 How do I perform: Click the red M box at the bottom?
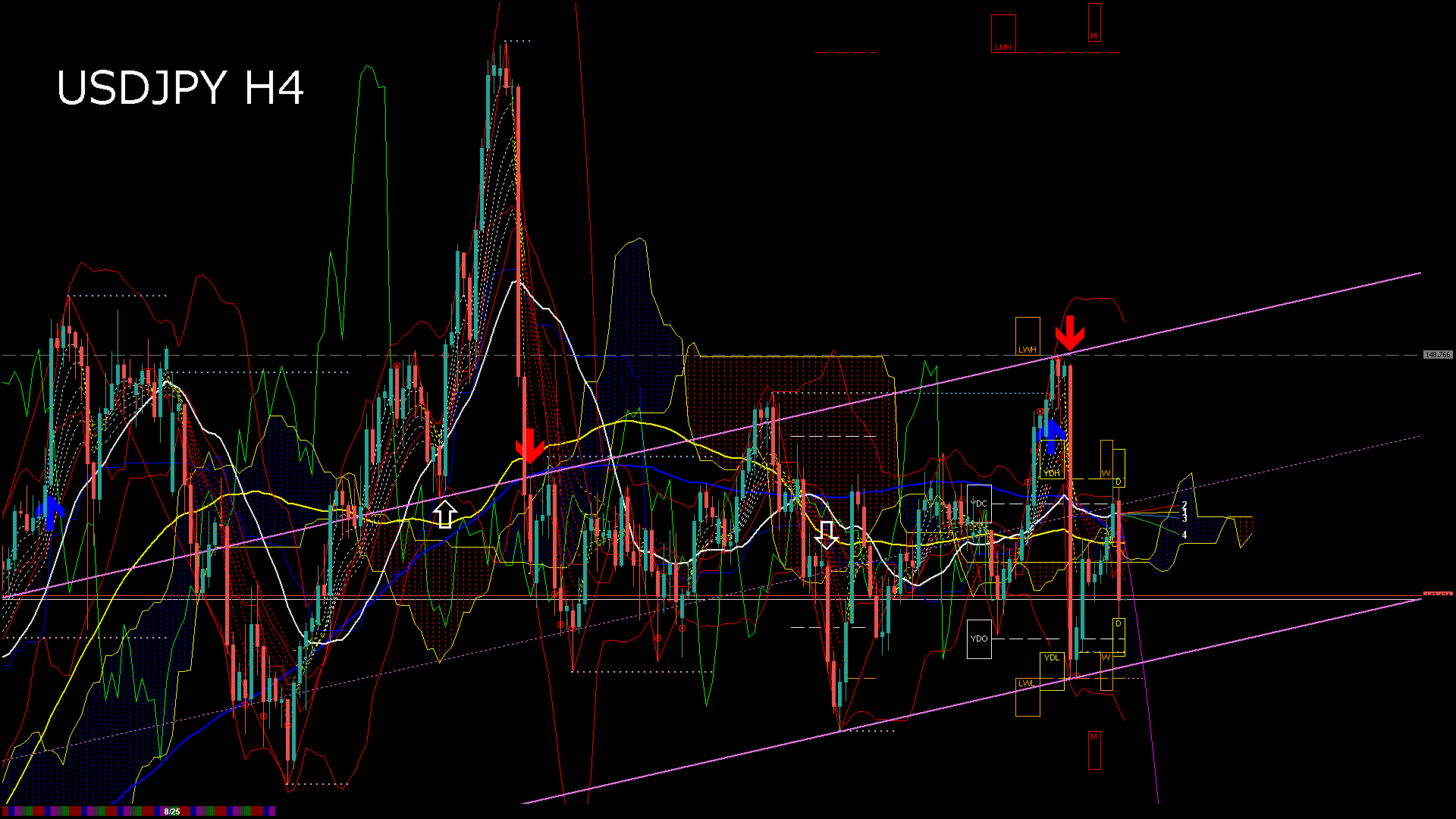click(x=1094, y=750)
